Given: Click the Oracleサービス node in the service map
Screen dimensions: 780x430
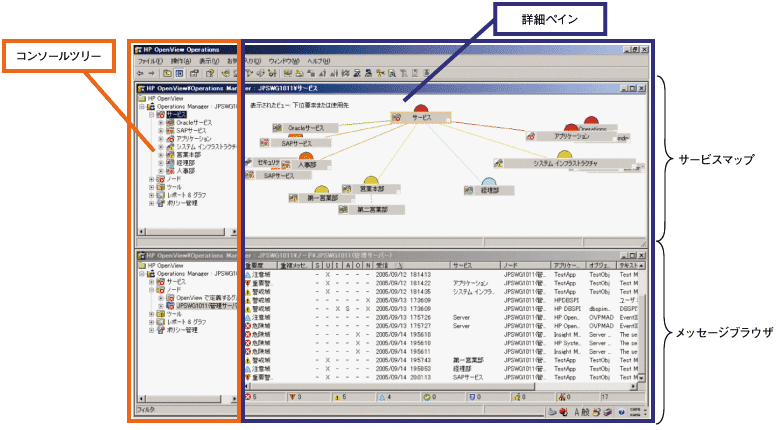Looking at the screenshot, I should click(305, 128).
